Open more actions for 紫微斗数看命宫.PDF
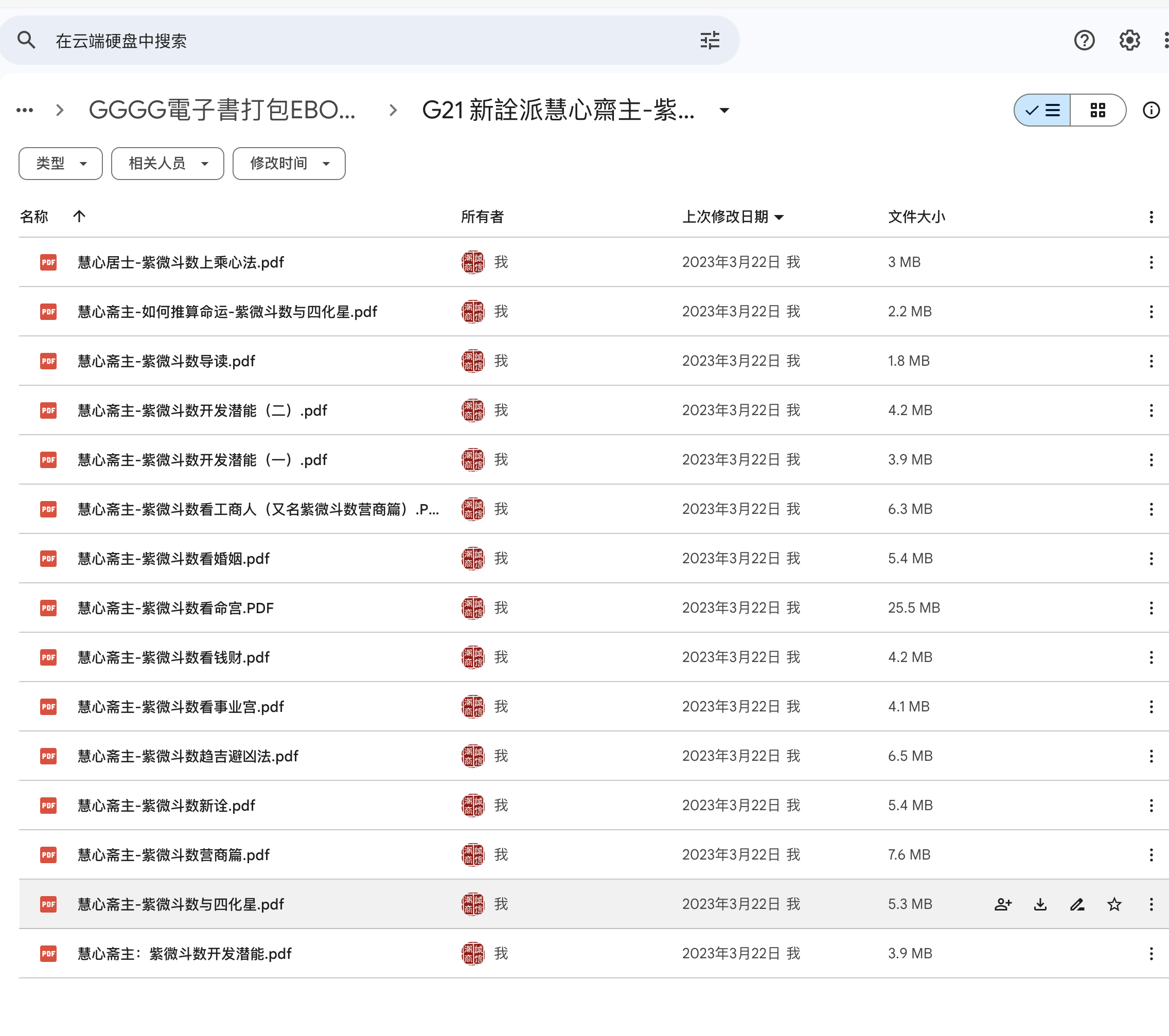The width and height of the screenshot is (1169, 1036). coord(1150,608)
